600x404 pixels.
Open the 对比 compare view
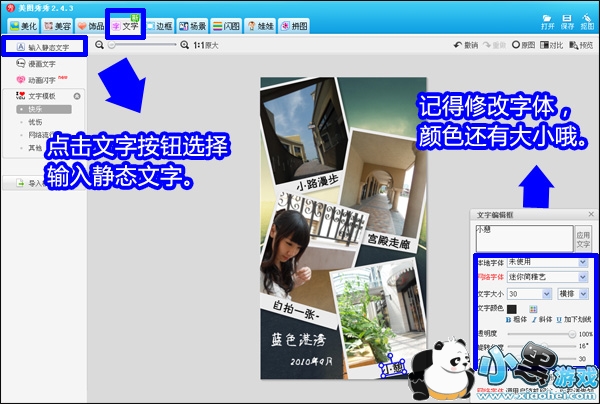[551, 45]
